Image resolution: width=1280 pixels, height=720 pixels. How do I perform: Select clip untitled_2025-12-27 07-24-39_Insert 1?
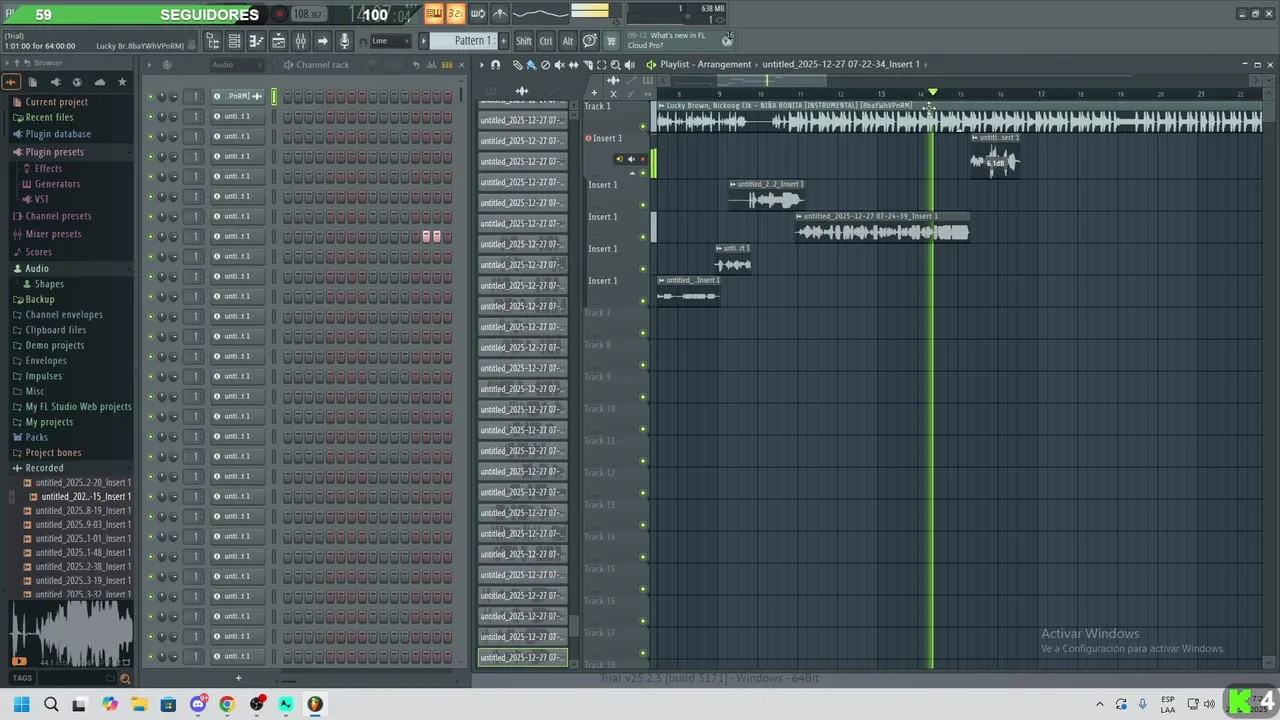click(882, 227)
